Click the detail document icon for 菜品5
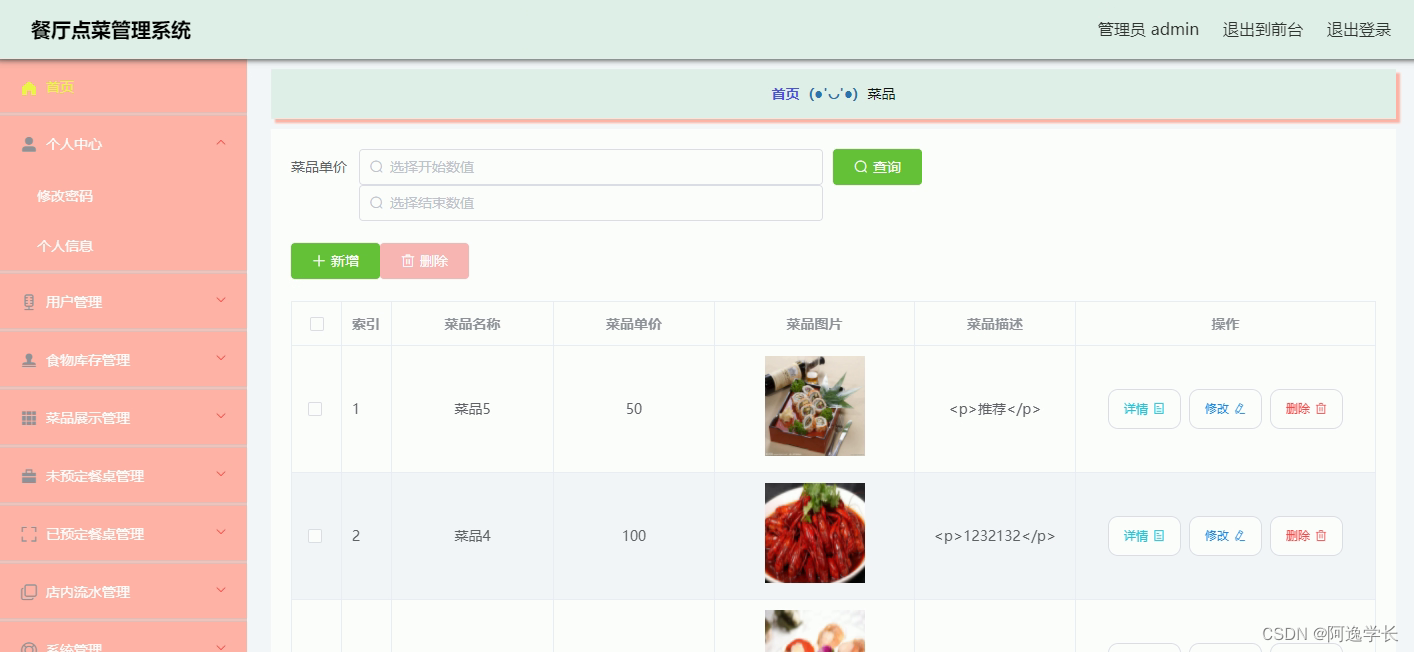The width and height of the screenshot is (1414, 652). pos(1159,409)
